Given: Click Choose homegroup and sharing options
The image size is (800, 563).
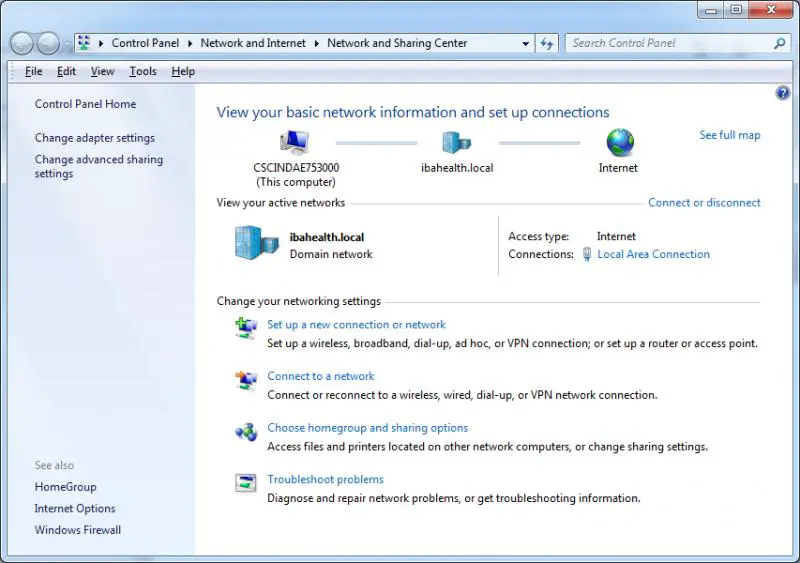Looking at the screenshot, I should (x=367, y=428).
